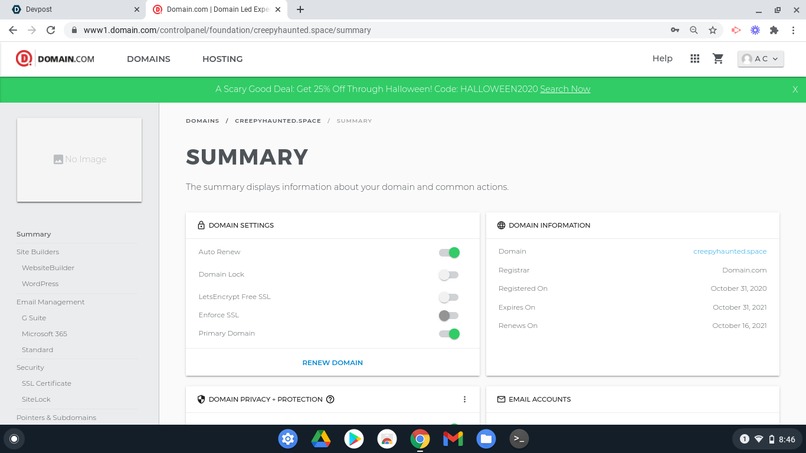Open Terminal from the shelf
Viewport: 806px width, 453px height.
point(519,439)
